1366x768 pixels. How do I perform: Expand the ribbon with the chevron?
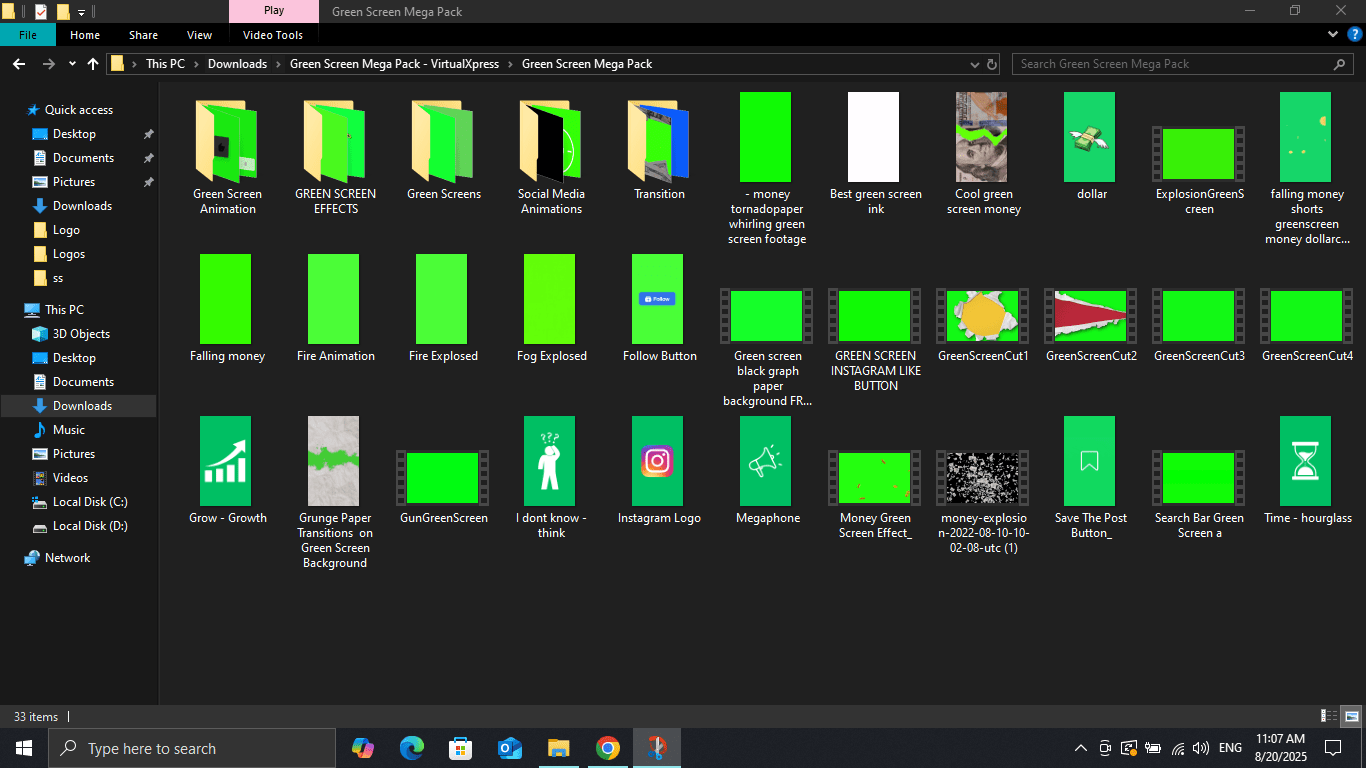click(1333, 35)
